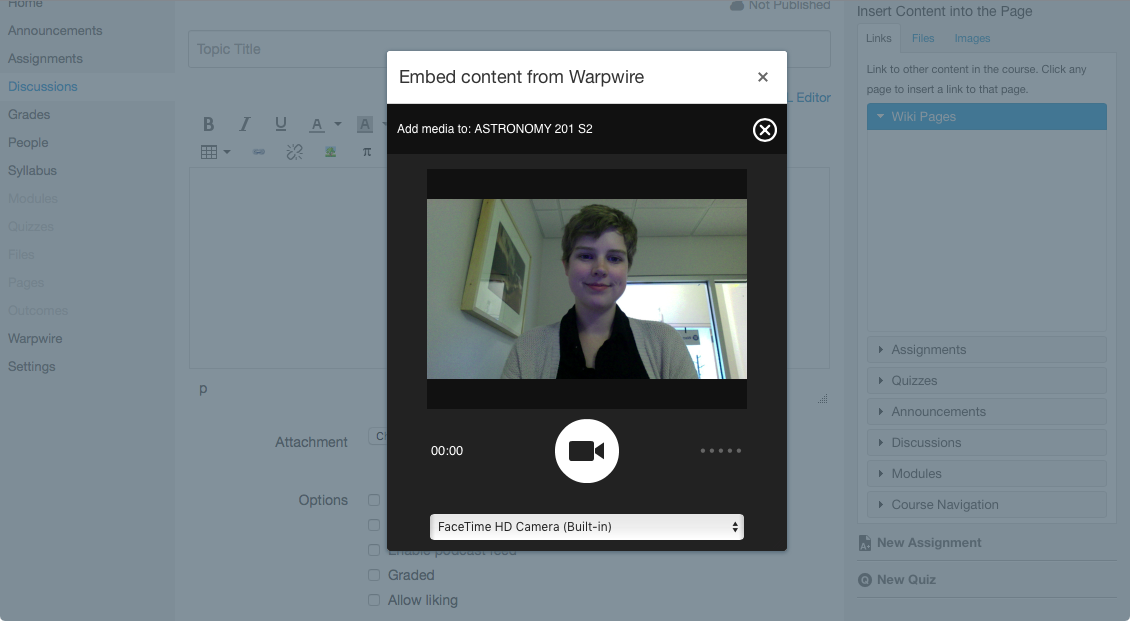
Task: Open Pages in the course sidebar
Action: tap(26, 283)
